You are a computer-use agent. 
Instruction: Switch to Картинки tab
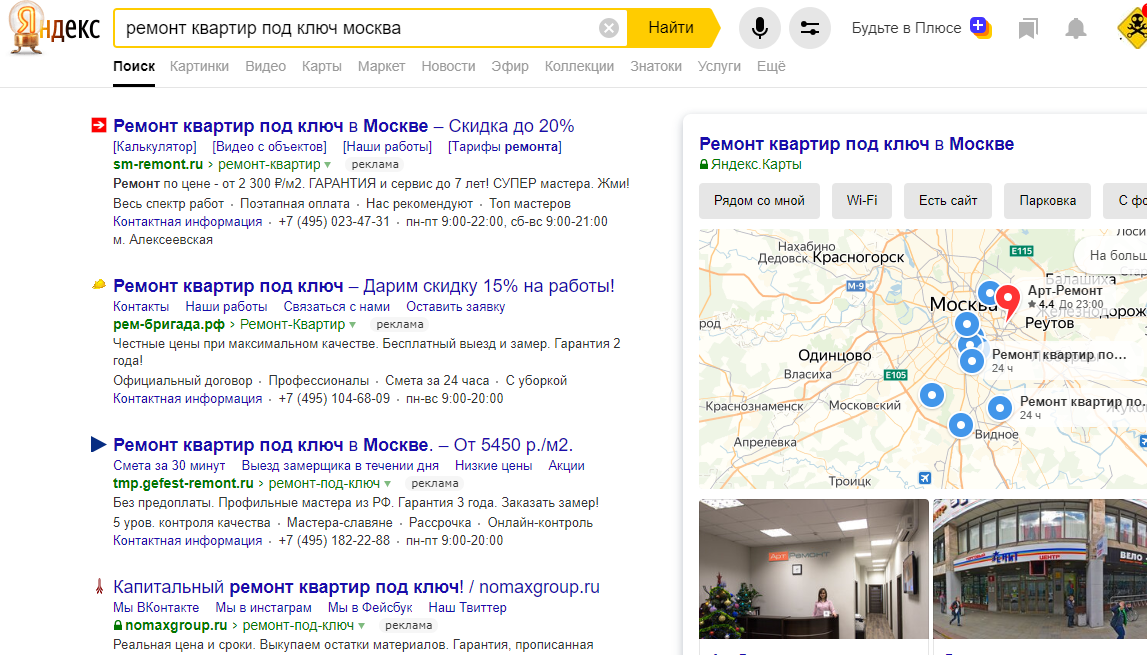tap(199, 66)
